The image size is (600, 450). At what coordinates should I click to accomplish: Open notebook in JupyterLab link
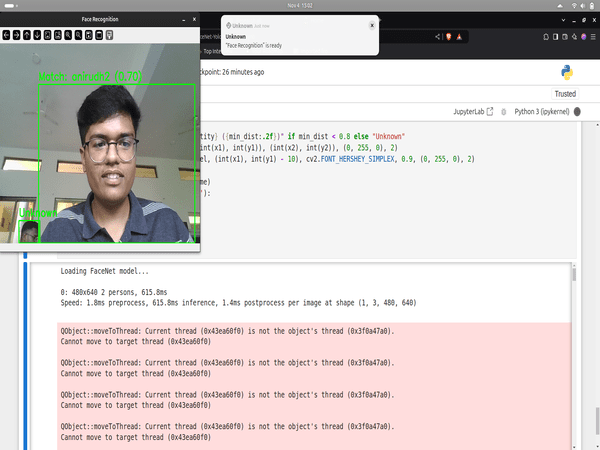coord(473,112)
